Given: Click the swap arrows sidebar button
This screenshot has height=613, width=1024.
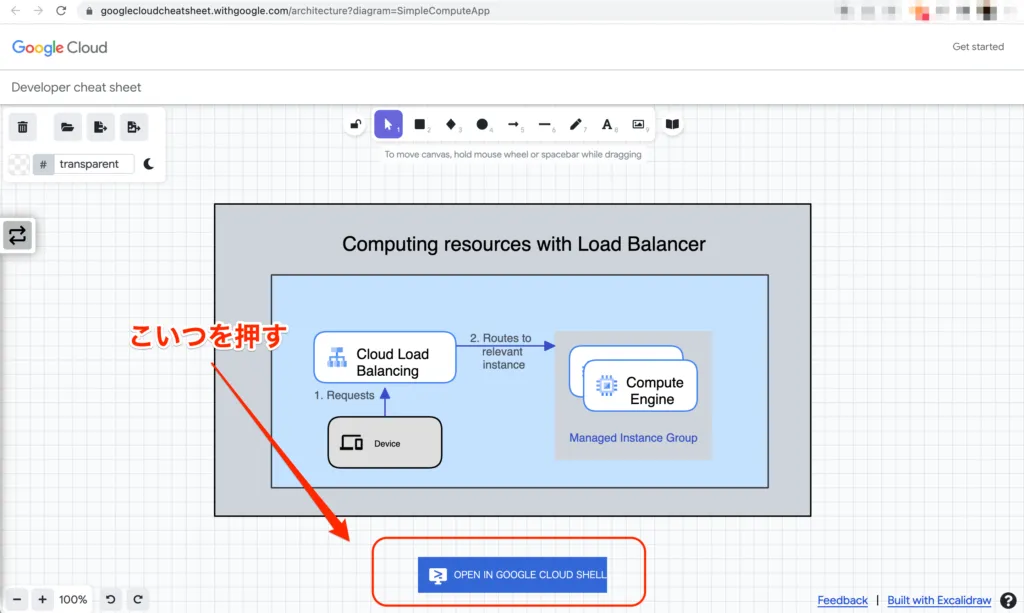Looking at the screenshot, I should (18, 235).
